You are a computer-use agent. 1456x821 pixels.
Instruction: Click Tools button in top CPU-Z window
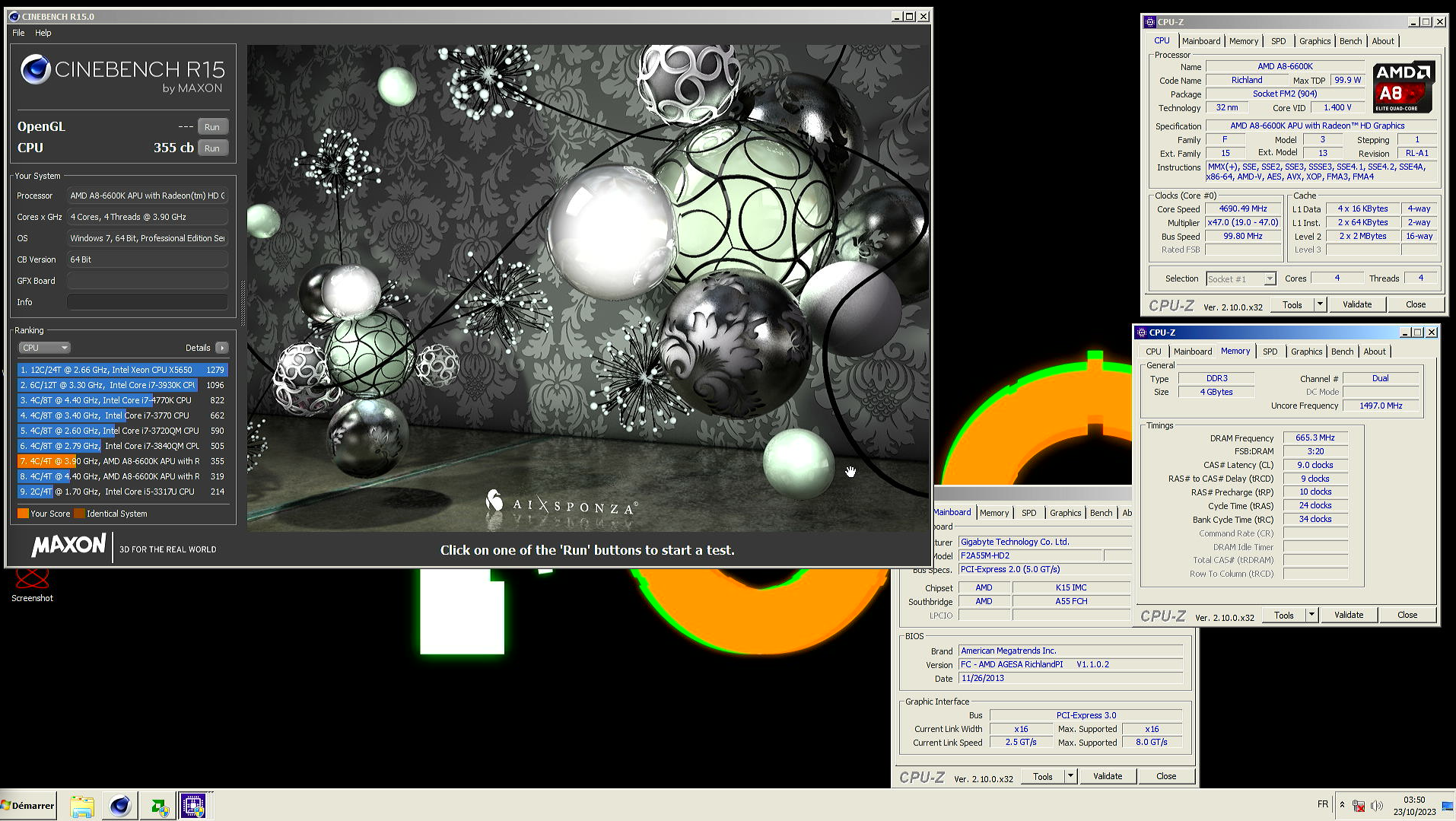pyautogui.click(x=1292, y=304)
